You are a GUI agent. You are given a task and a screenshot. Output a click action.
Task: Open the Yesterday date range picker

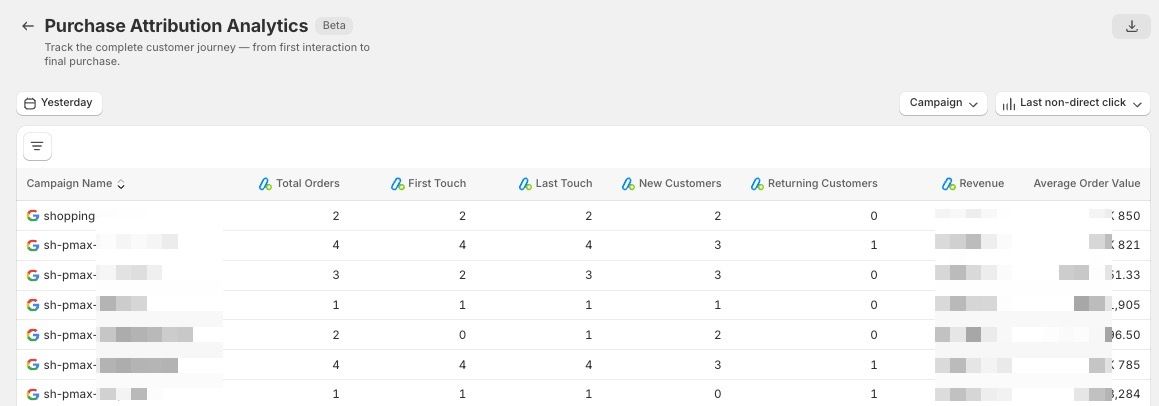click(59, 103)
